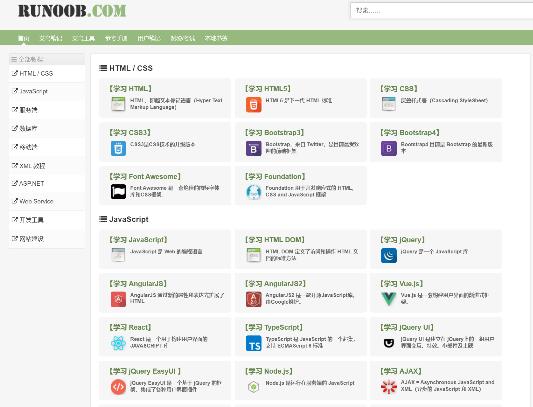Open the Vue.js green V logo
Screen dimensions: 533x407
pyautogui.click(x=389, y=299)
